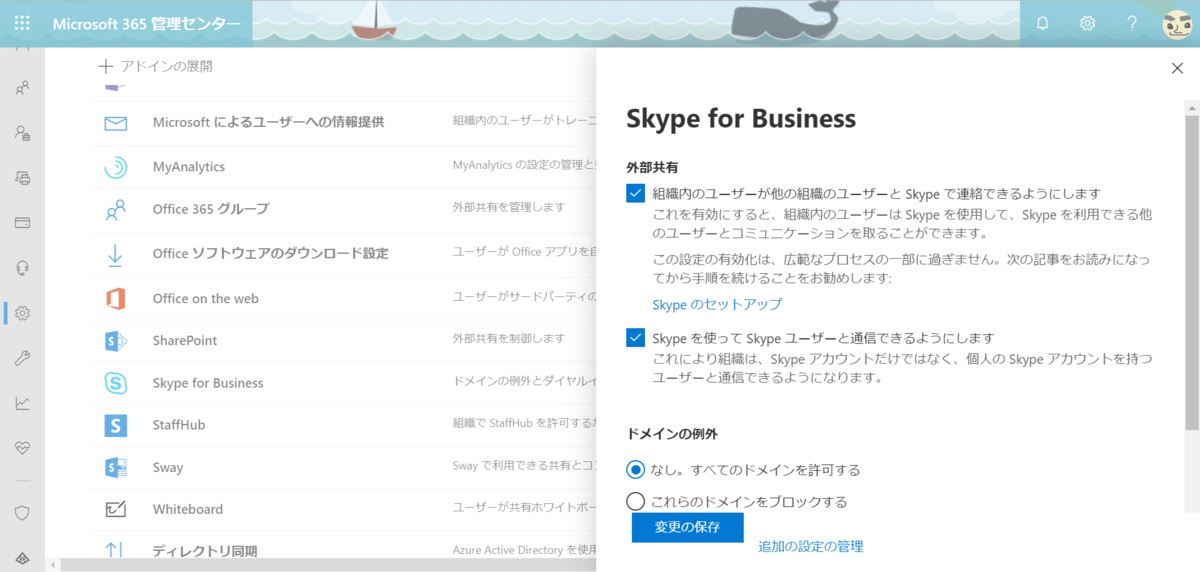
Task: Click 変更の保存 button
Action: pos(687,527)
